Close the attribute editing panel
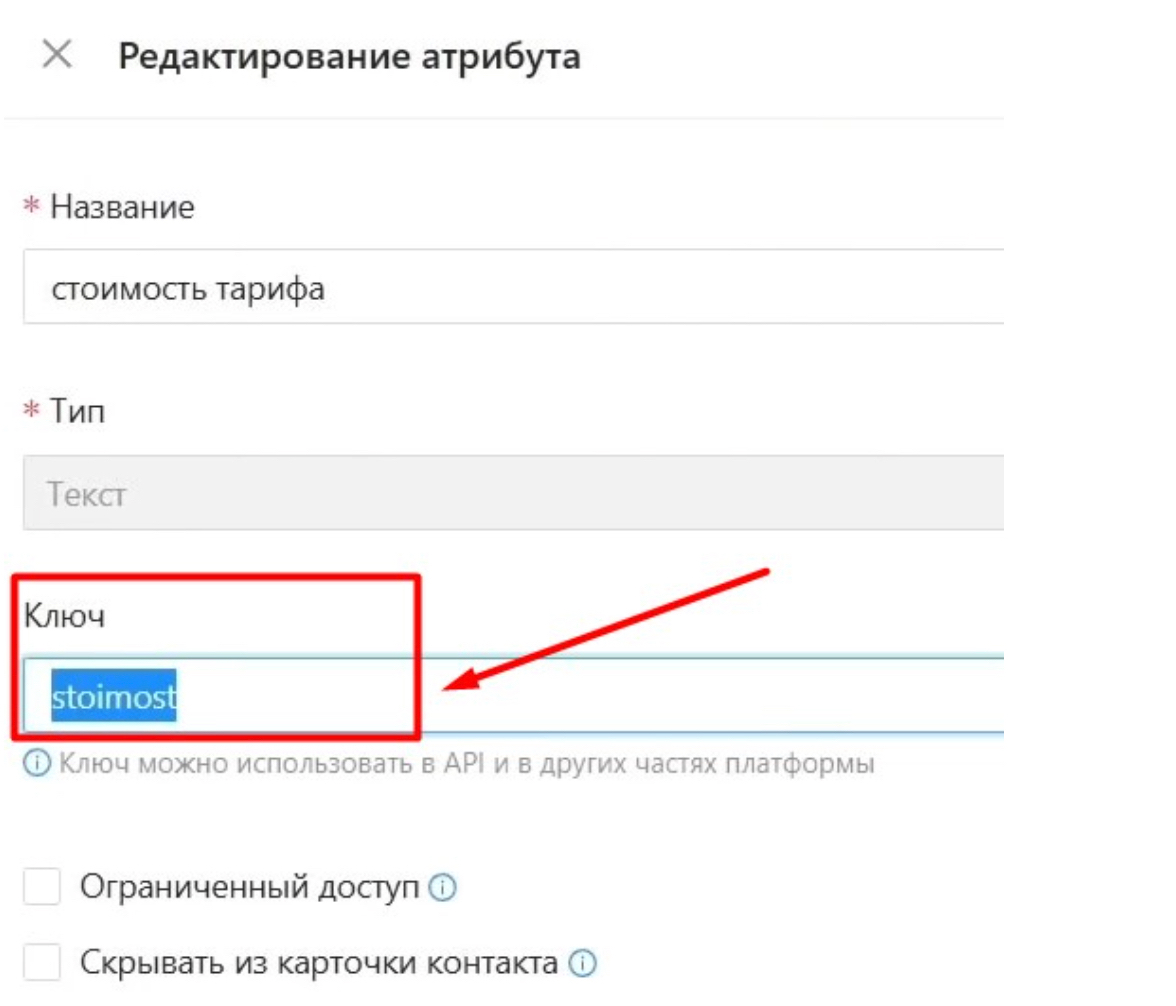 pos(57,55)
